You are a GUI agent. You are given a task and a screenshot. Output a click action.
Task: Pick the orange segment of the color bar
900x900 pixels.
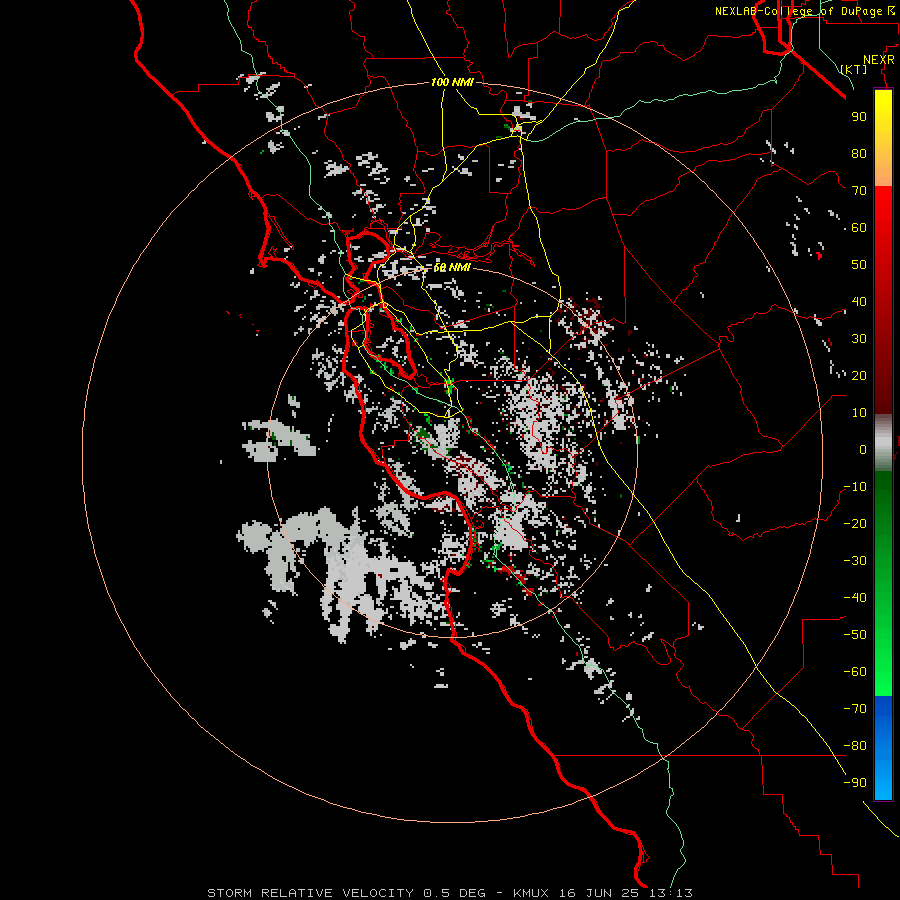click(x=883, y=167)
